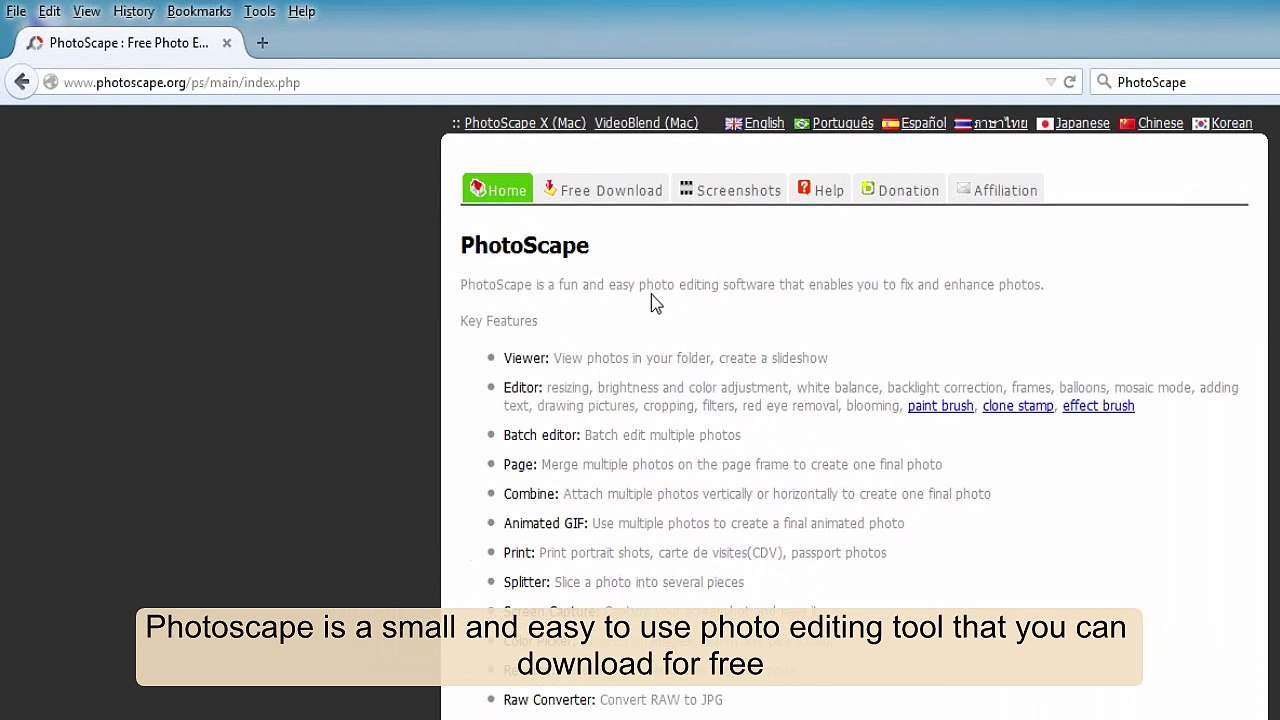Go to the Home page tab
This screenshot has width=1280, height=720.
pyautogui.click(x=497, y=189)
